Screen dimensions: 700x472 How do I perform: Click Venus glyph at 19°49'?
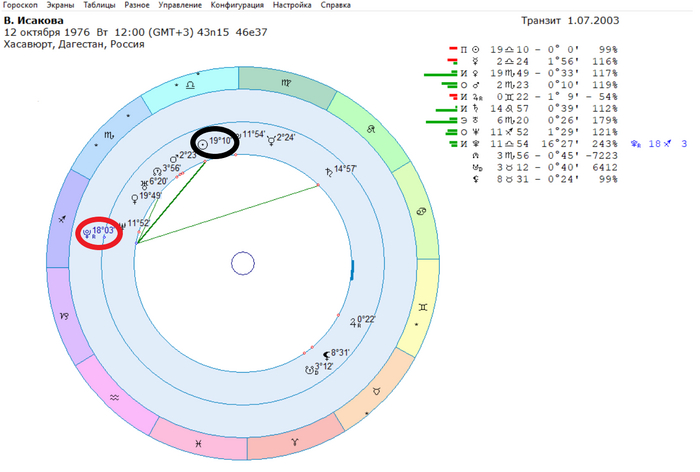(x=134, y=199)
